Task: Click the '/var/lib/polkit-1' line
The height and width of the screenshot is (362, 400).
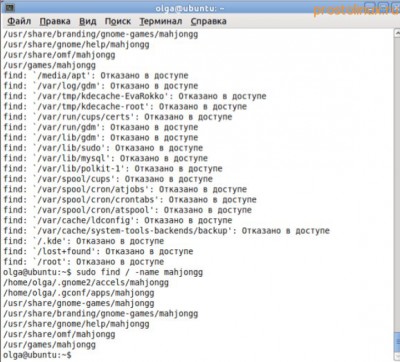Action: pyautogui.click(x=113, y=169)
